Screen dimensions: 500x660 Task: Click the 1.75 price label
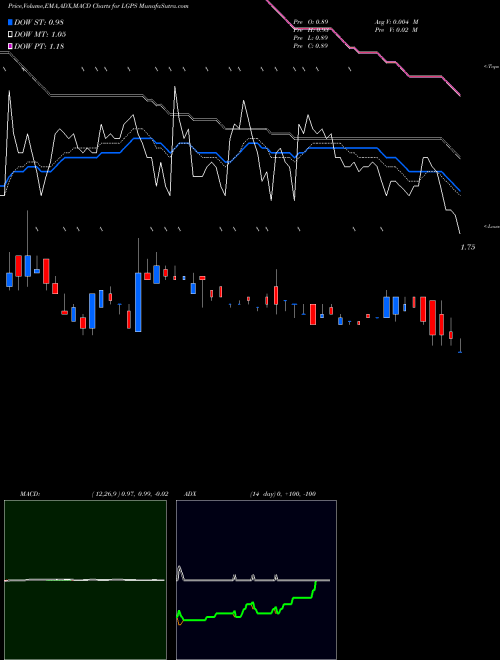tap(468, 248)
